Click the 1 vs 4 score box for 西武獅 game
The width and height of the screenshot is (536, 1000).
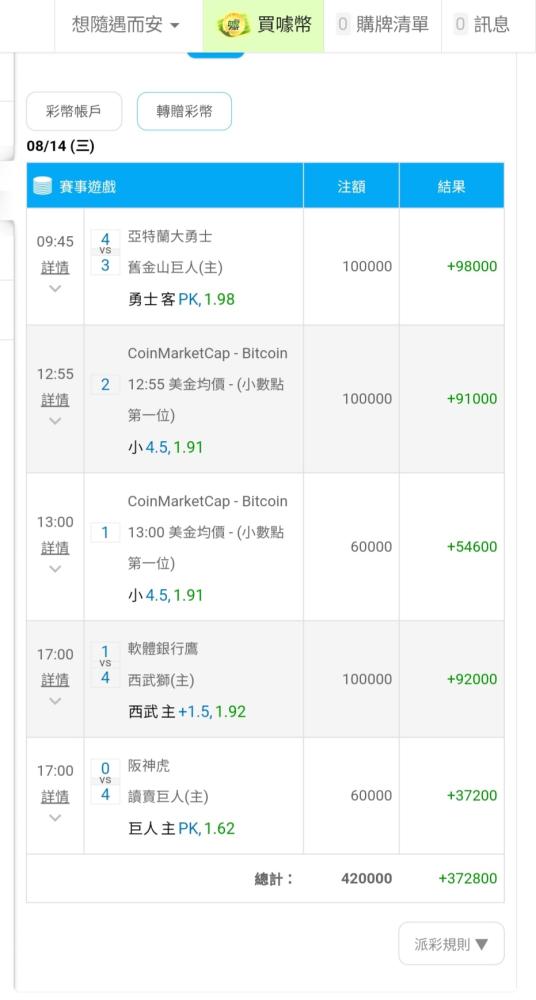[105, 665]
